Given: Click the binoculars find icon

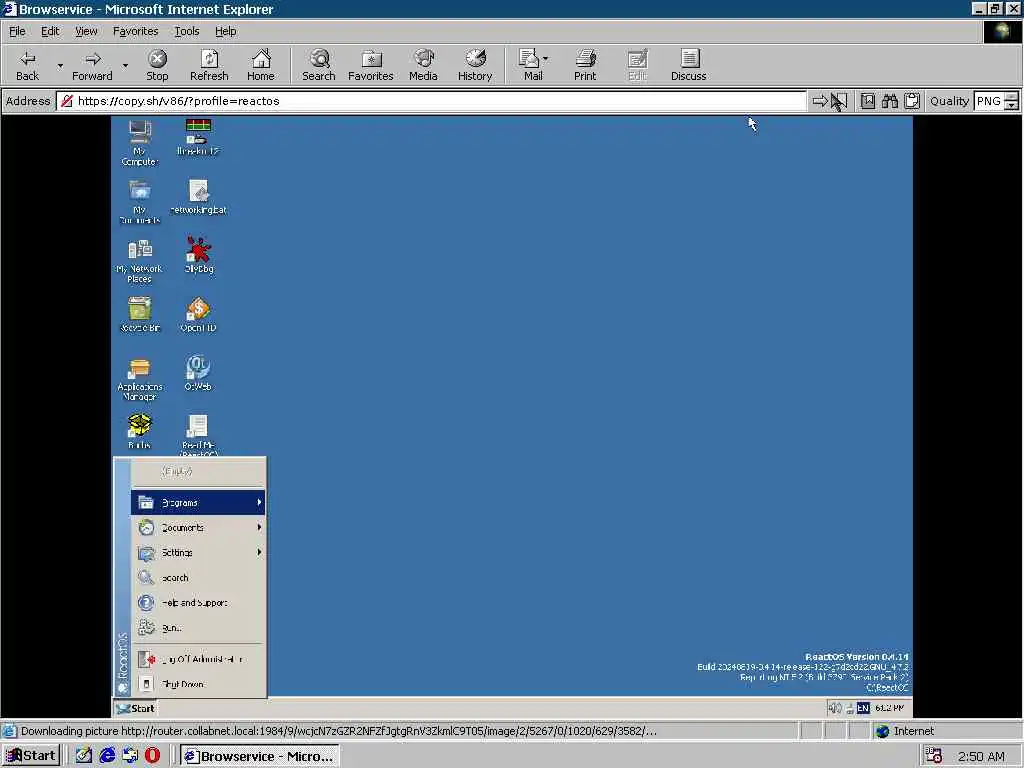Looking at the screenshot, I should pos(889,101).
